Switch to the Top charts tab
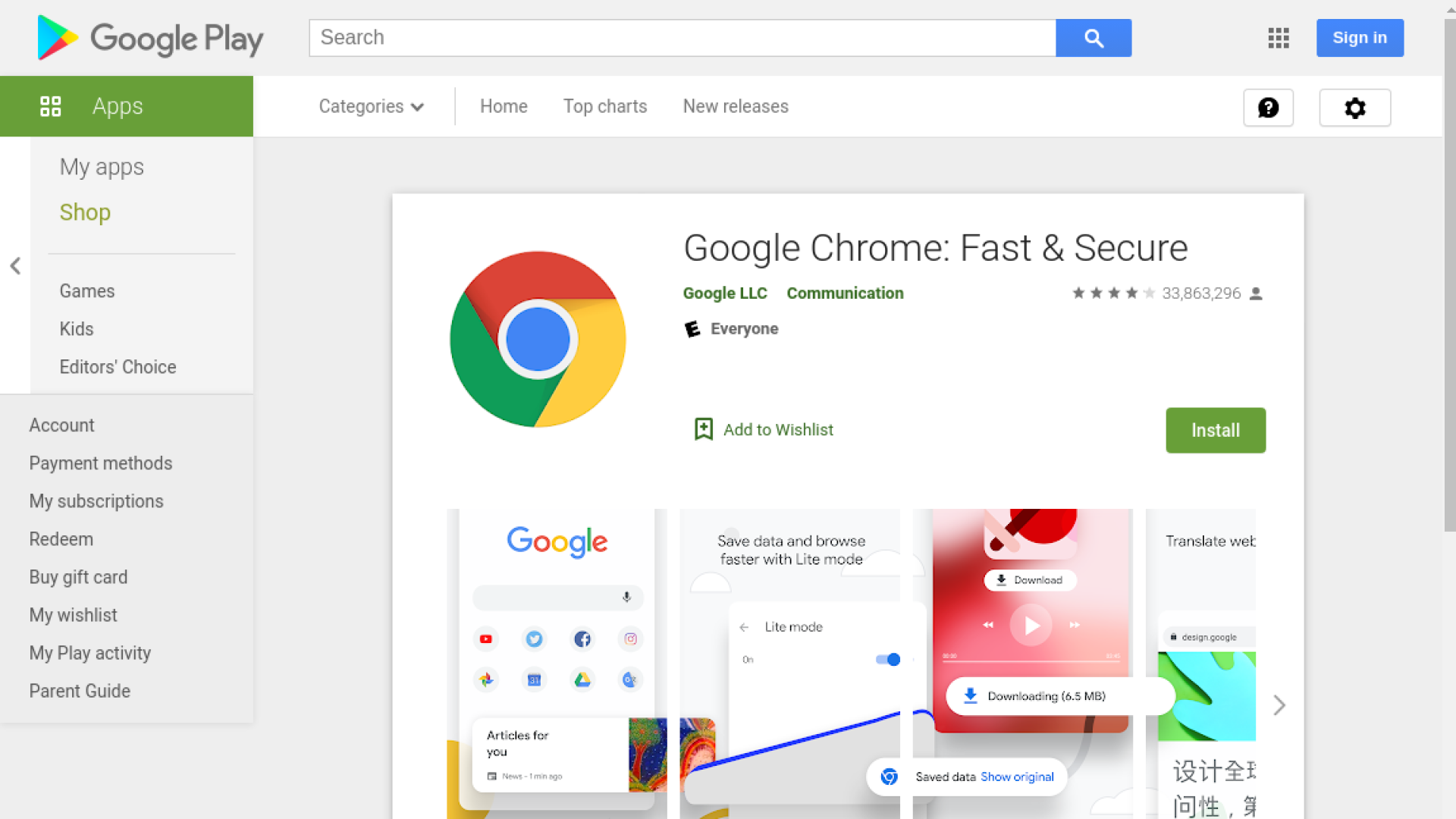Viewport: 1456px width, 819px height. point(604,106)
